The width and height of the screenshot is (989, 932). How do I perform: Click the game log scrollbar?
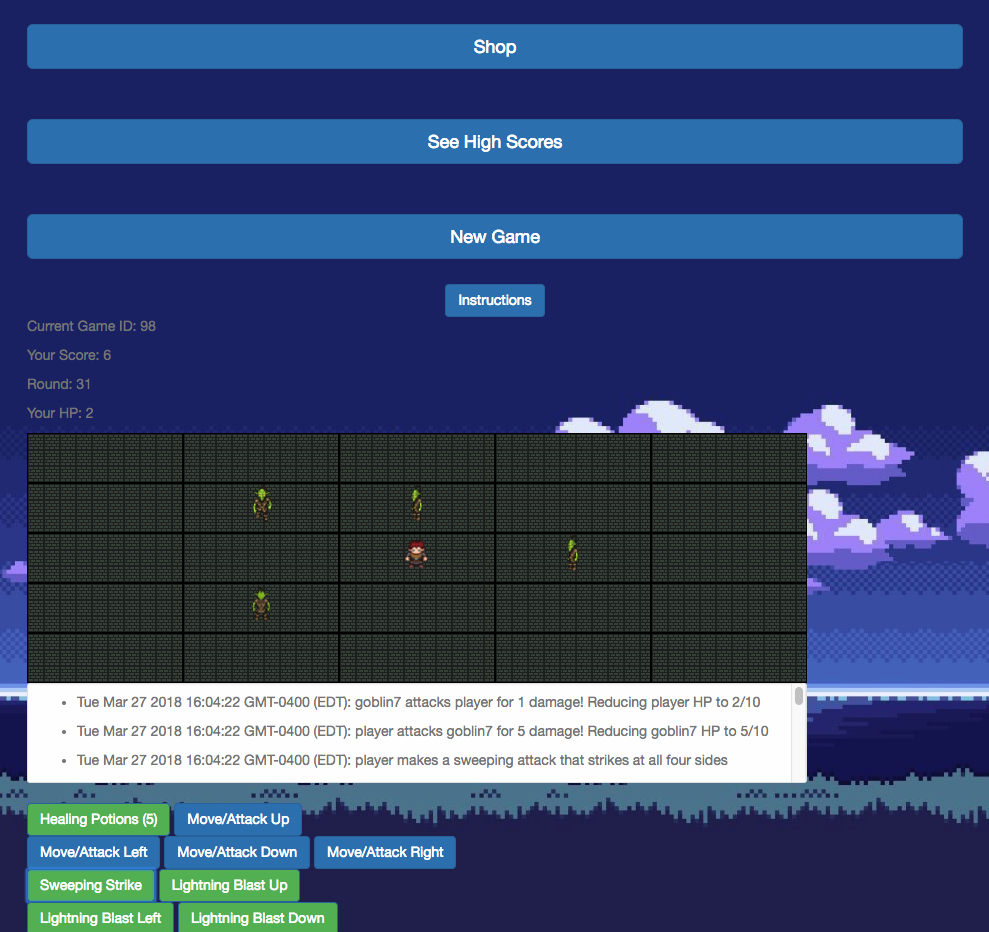pyautogui.click(x=799, y=696)
